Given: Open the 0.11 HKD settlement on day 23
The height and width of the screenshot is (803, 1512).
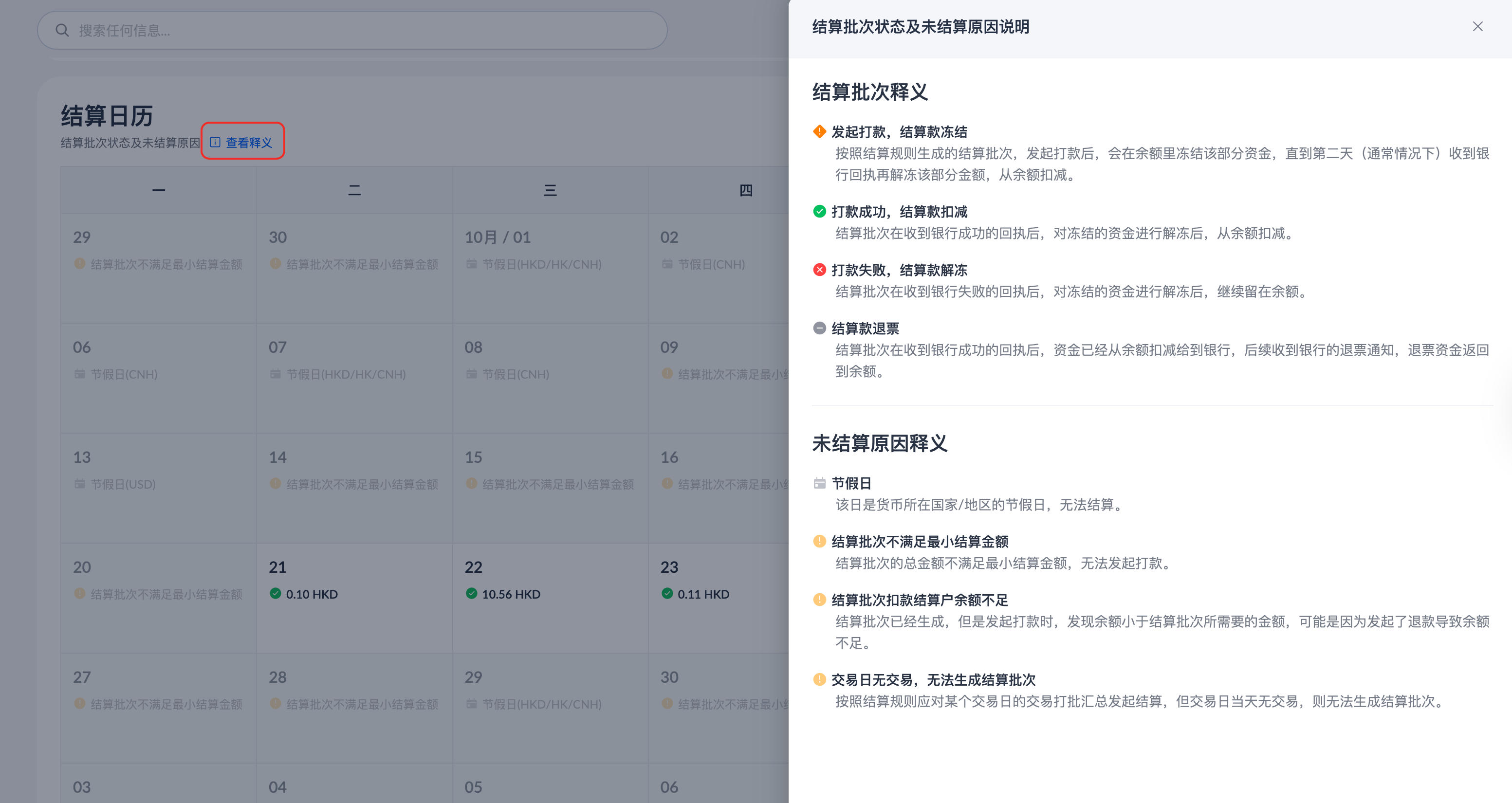Looking at the screenshot, I should coord(702,594).
